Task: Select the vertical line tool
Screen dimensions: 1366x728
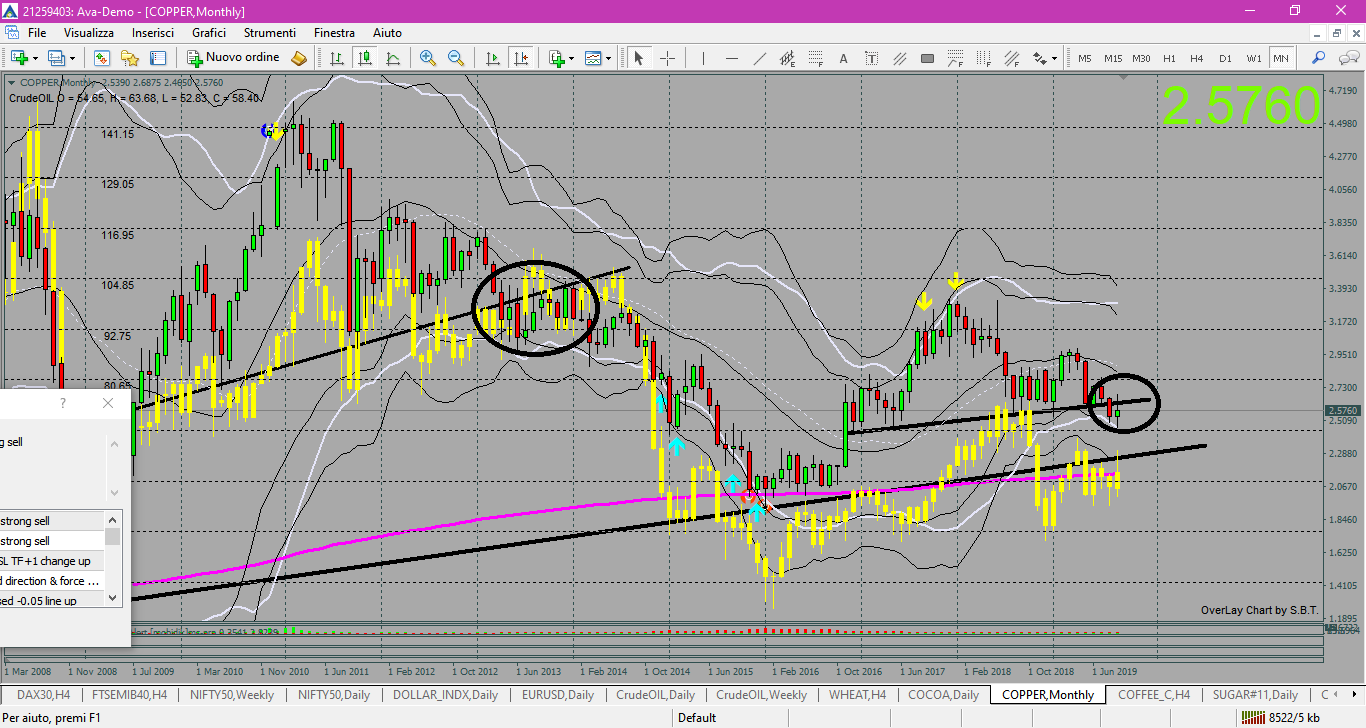Action: (x=703, y=58)
